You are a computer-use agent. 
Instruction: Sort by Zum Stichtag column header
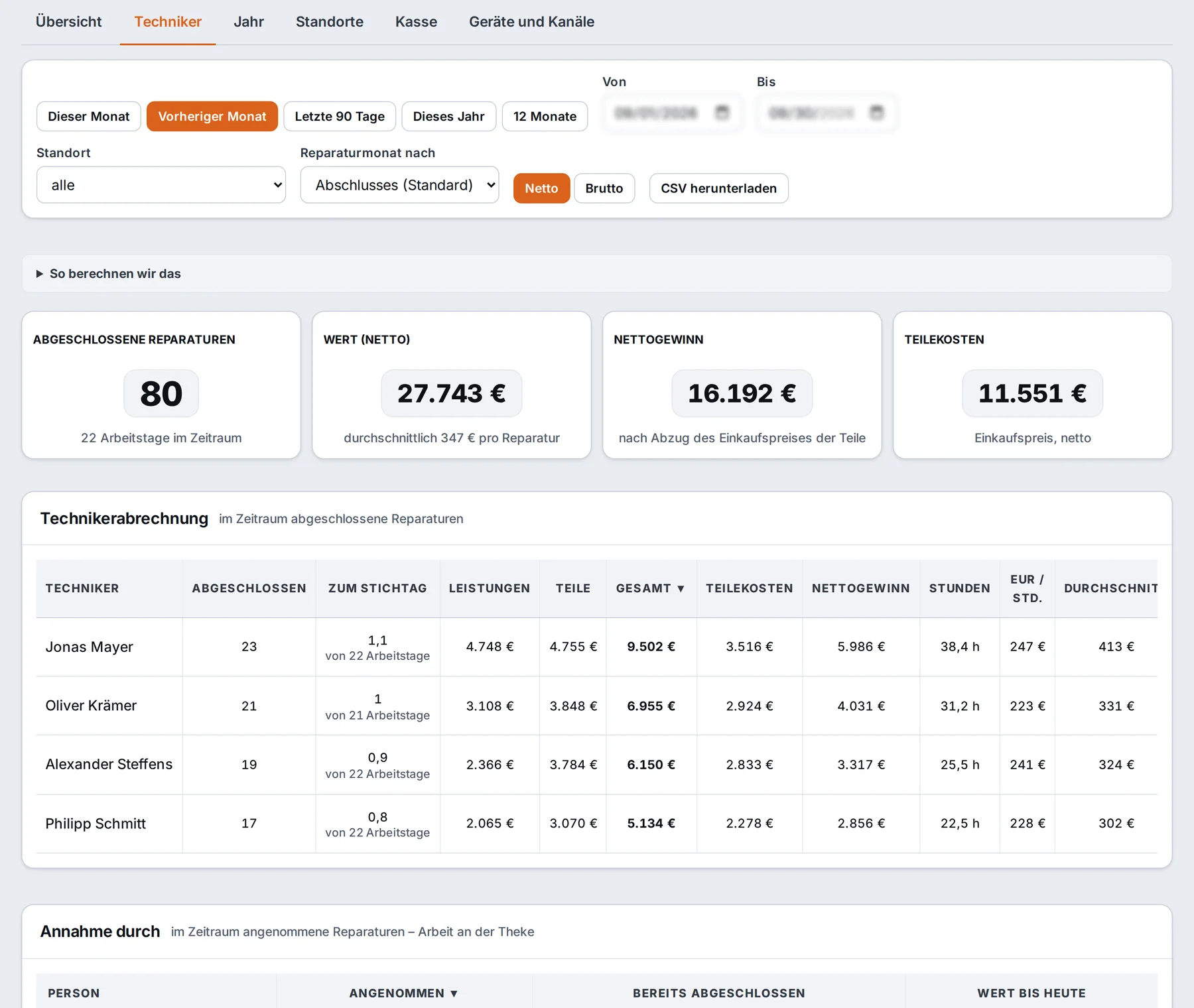click(x=377, y=588)
